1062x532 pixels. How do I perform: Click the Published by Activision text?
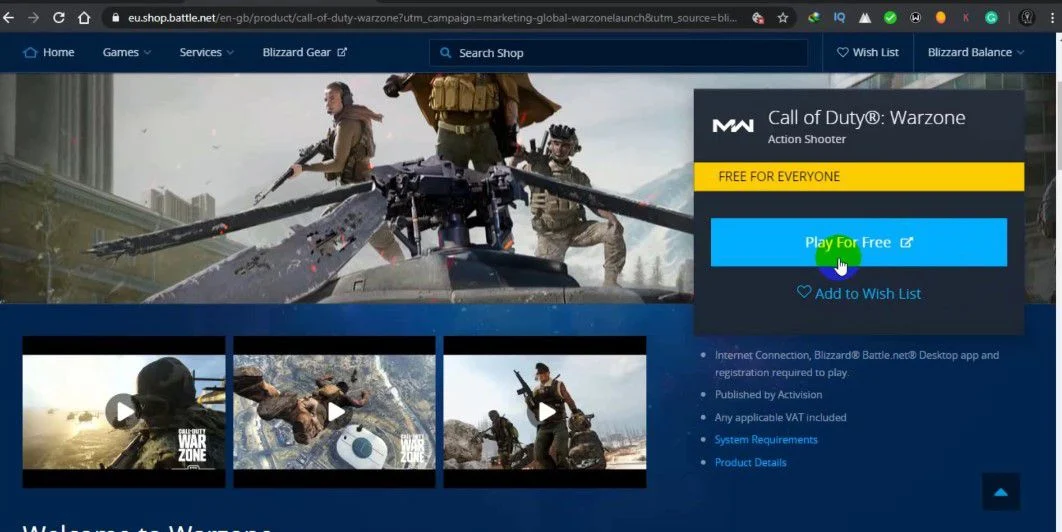pos(768,394)
